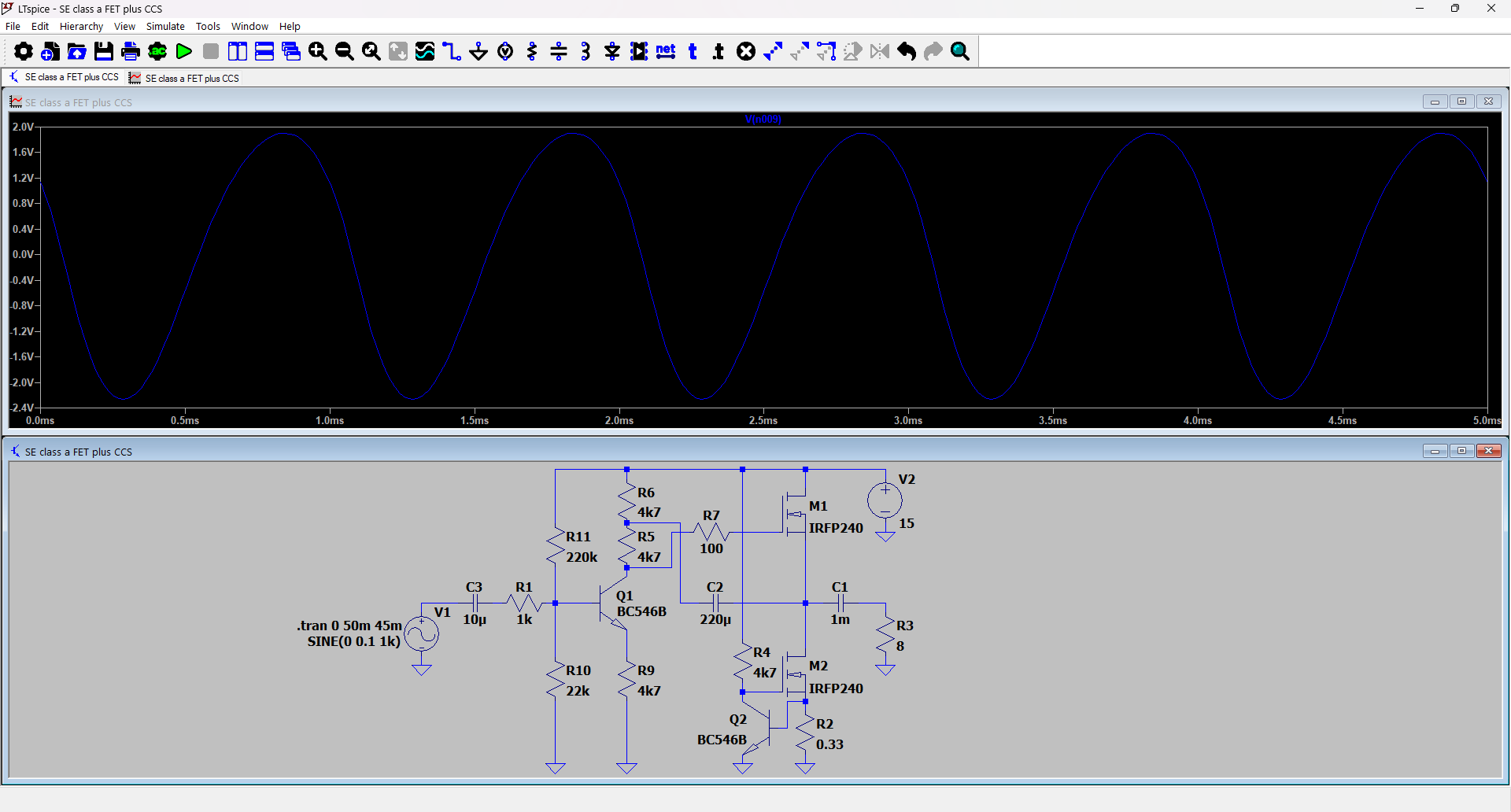Click the V2 source value 15
Screen dimensions: 1511x812
pos(907,523)
